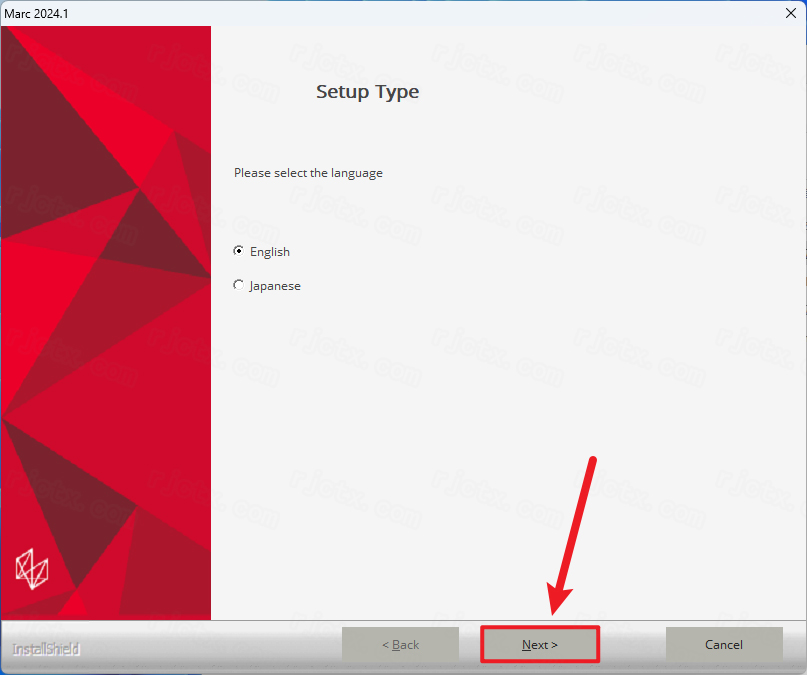
Task: Click the Hexagon logo on the red banner
Action: coord(32,569)
